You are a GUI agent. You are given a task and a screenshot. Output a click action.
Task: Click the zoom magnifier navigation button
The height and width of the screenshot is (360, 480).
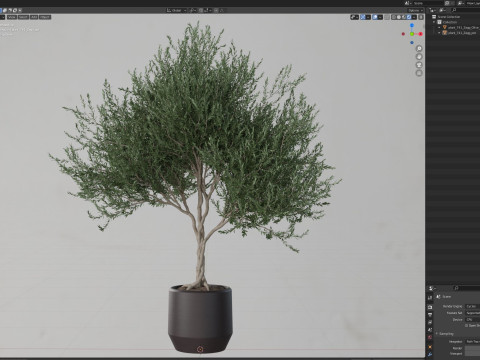click(x=419, y=48)
